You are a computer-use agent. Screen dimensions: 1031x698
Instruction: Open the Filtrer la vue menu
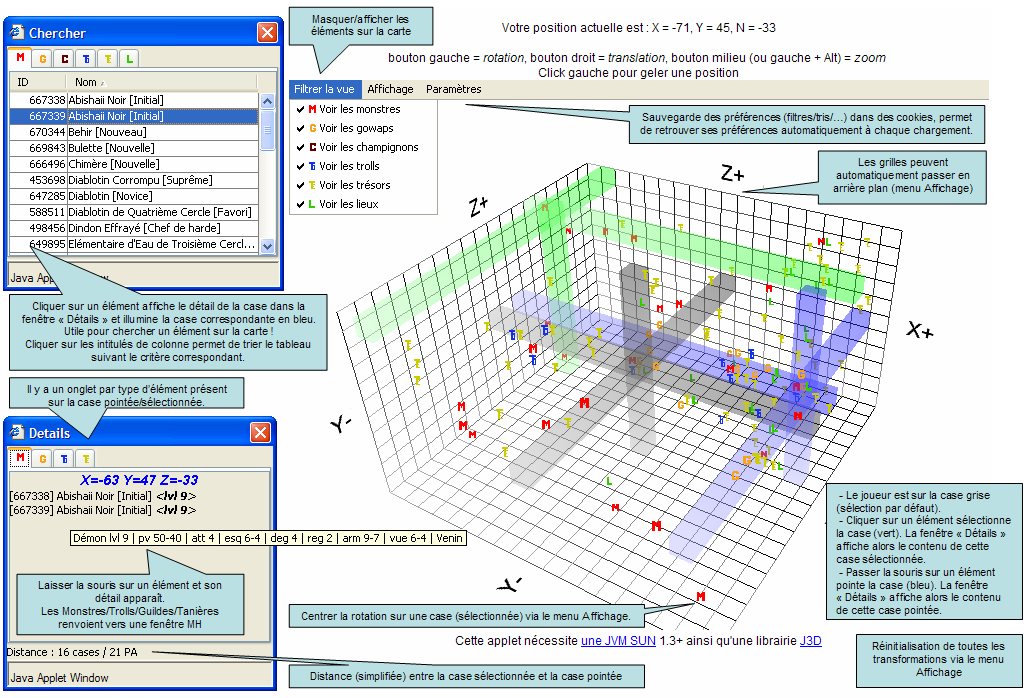click(x=324, y=89)
